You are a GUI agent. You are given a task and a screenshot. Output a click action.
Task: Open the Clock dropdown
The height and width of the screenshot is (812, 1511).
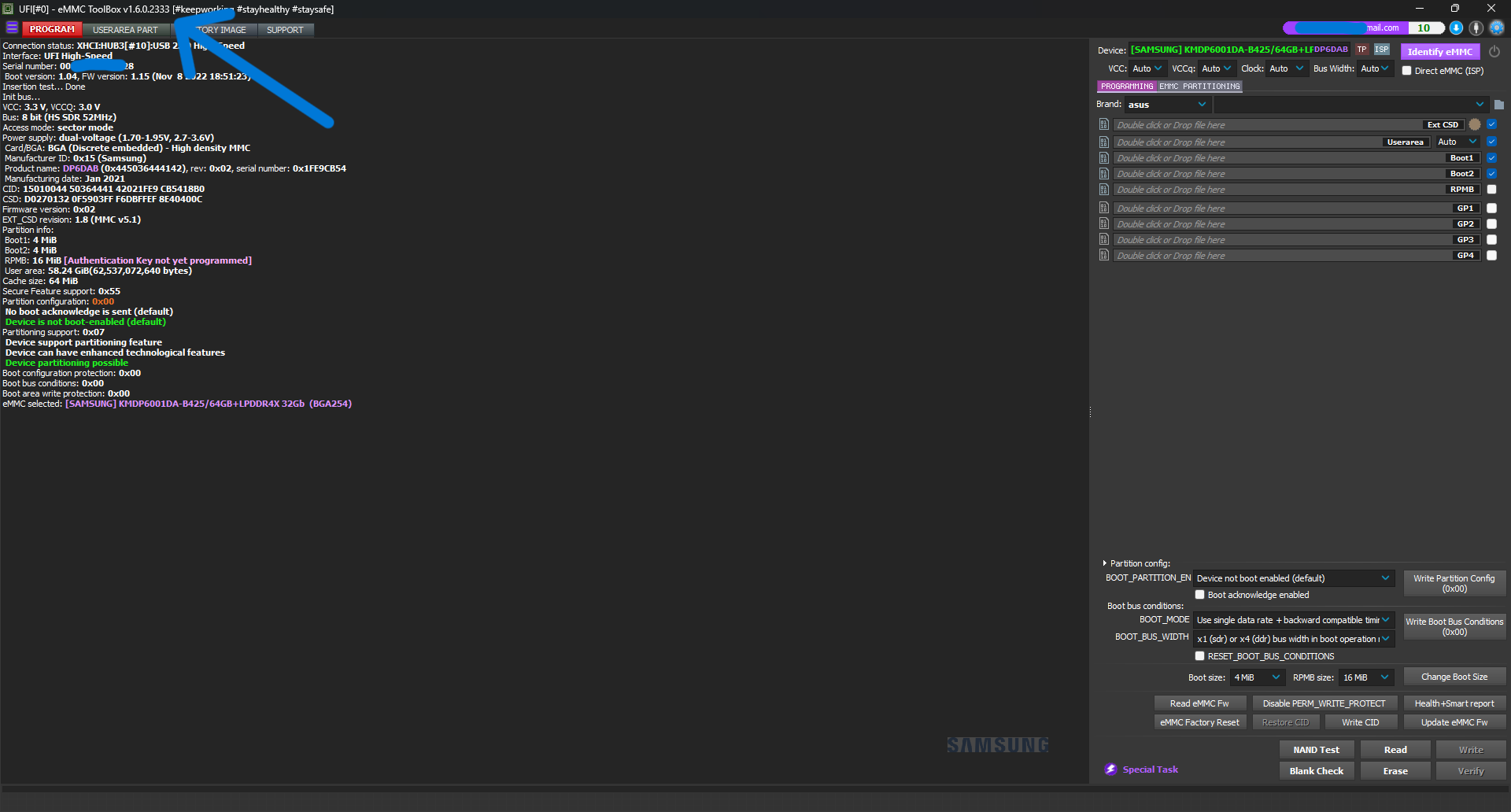pyautogui.click(x=1286, y=68)
